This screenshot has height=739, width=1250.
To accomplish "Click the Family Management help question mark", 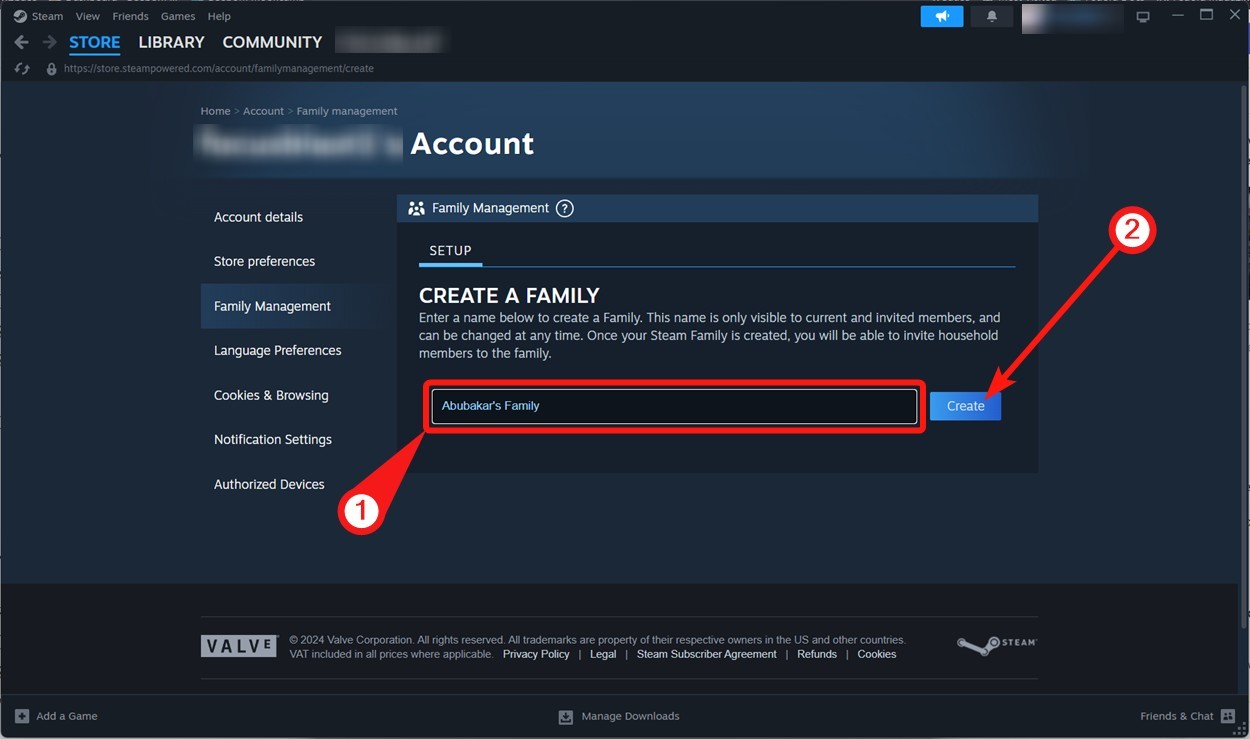I will pos(564,208).
